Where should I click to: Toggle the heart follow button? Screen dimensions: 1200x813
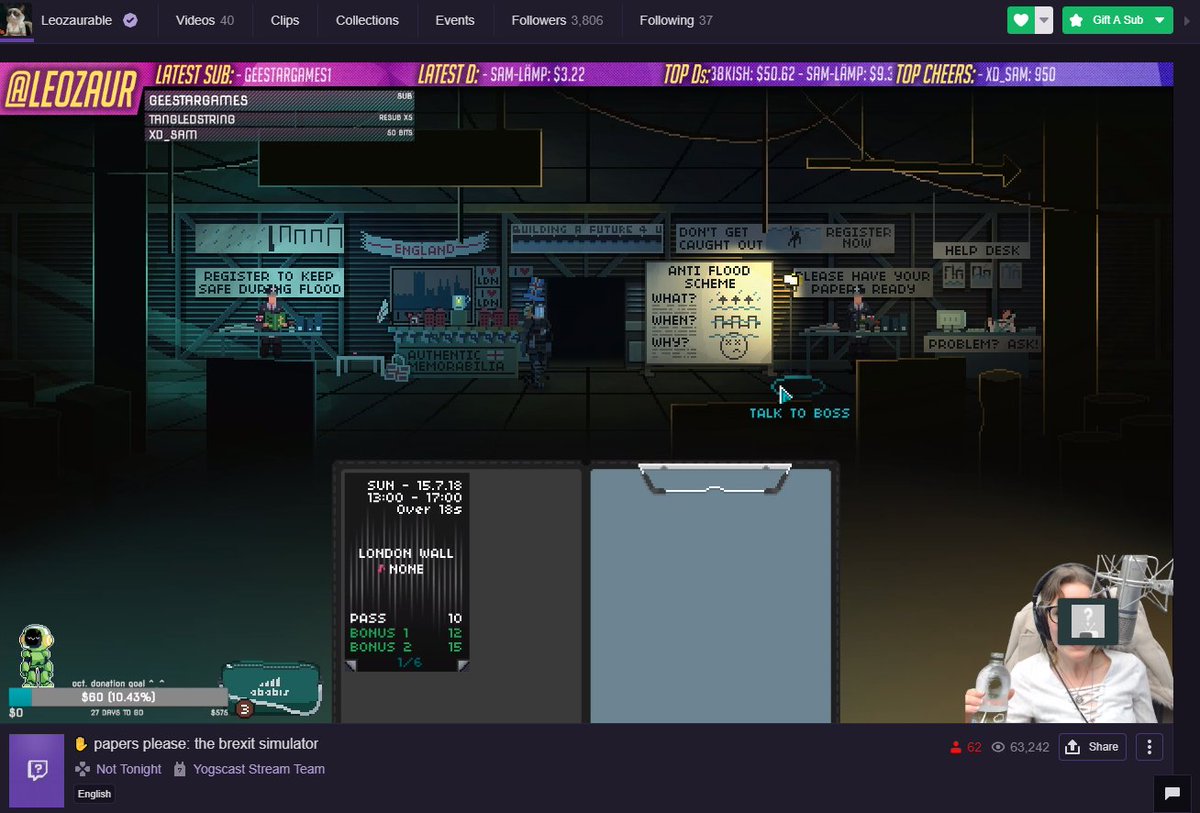coord(1020,20)
